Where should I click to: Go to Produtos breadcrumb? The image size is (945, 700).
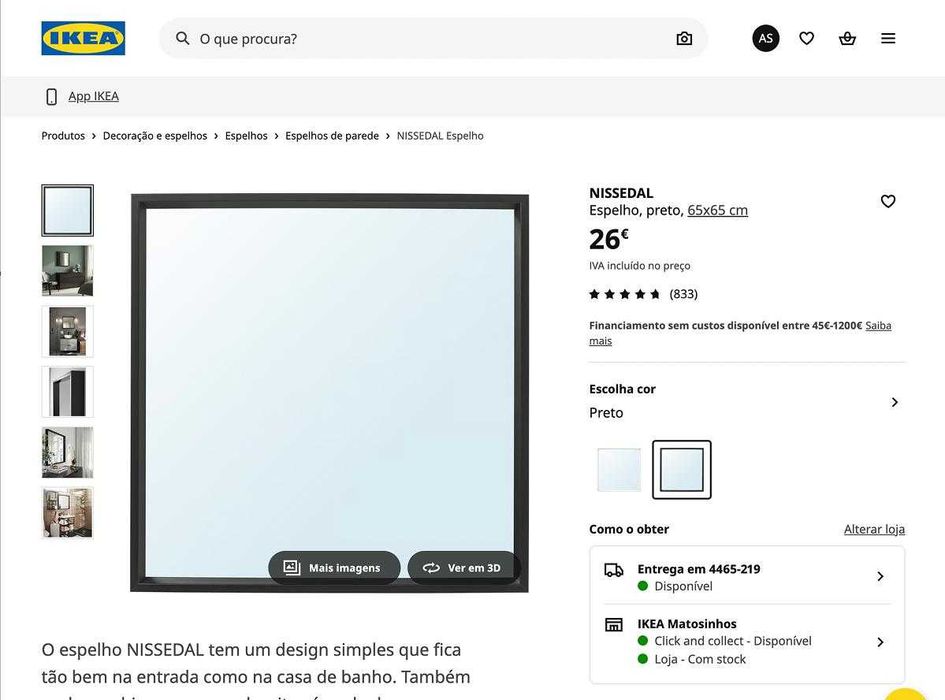[63, 136]
